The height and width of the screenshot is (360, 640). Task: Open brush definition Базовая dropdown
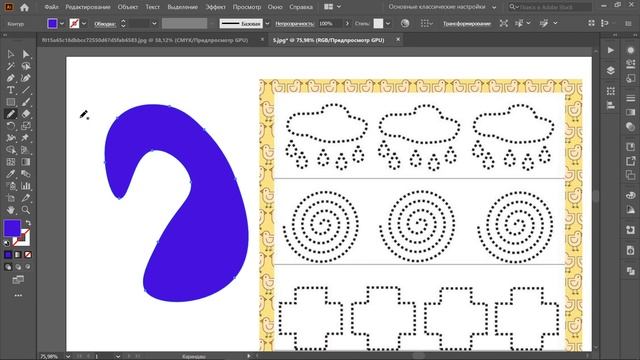pos(267,24)
